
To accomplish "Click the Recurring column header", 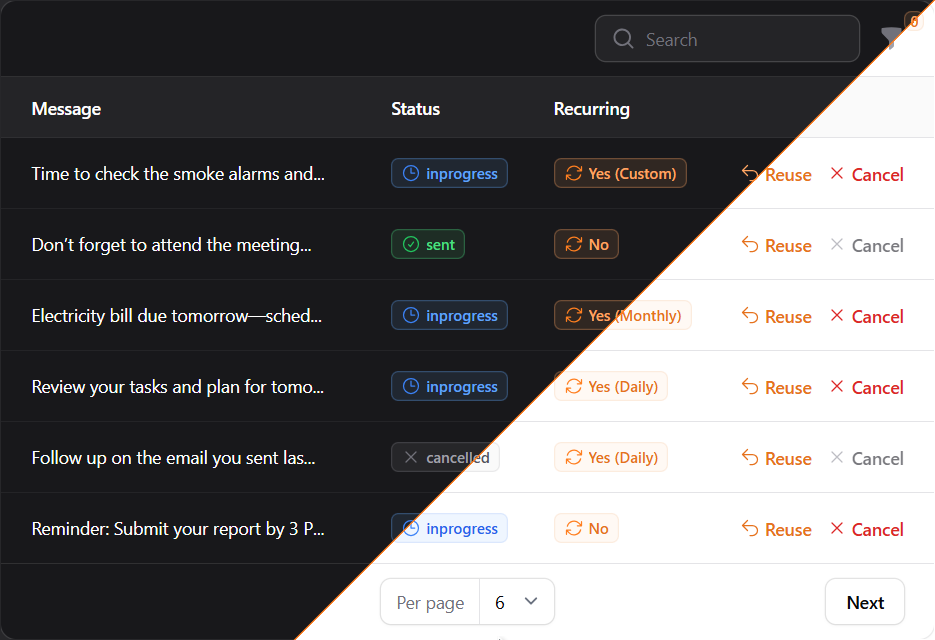I will pos(592,109).
